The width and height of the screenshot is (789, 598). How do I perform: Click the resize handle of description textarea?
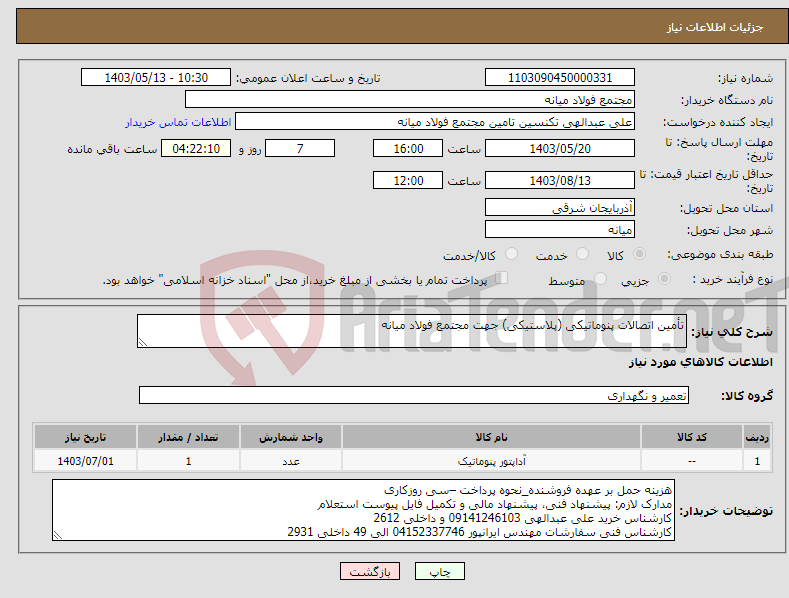143,342
